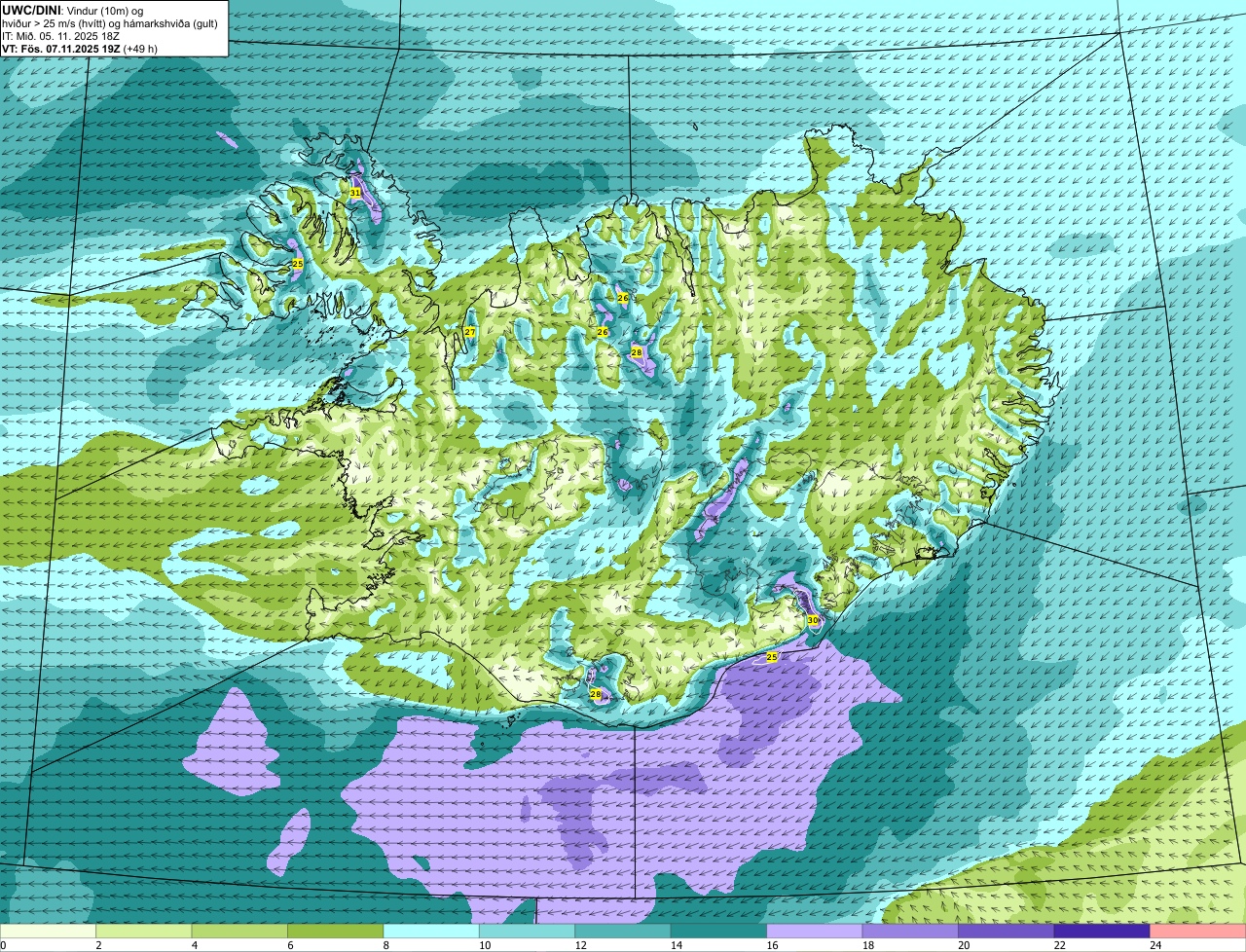Click the 8–10 m/s light cyan legend swatch
Image resolution: width=1246 pixels, height=952 pixels.
[431, 931]
